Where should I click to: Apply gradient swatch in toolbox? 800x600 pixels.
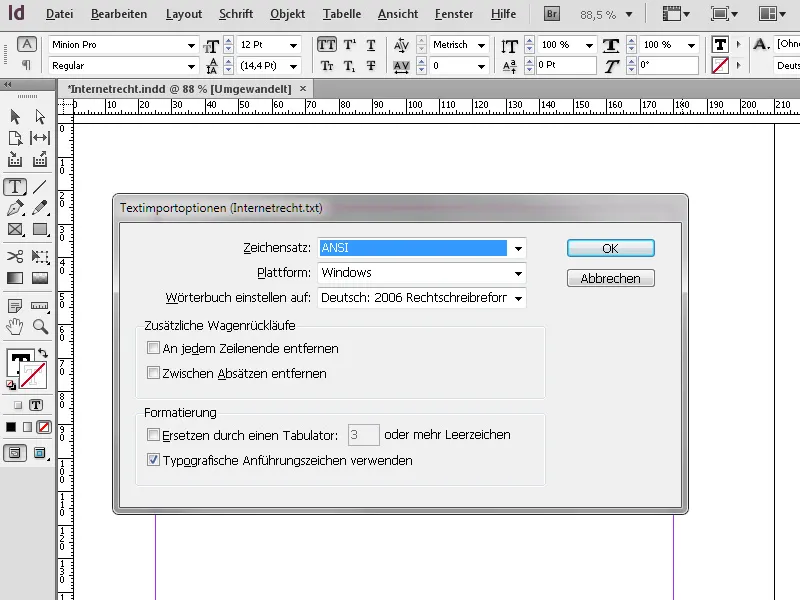[x=28, y=427]
